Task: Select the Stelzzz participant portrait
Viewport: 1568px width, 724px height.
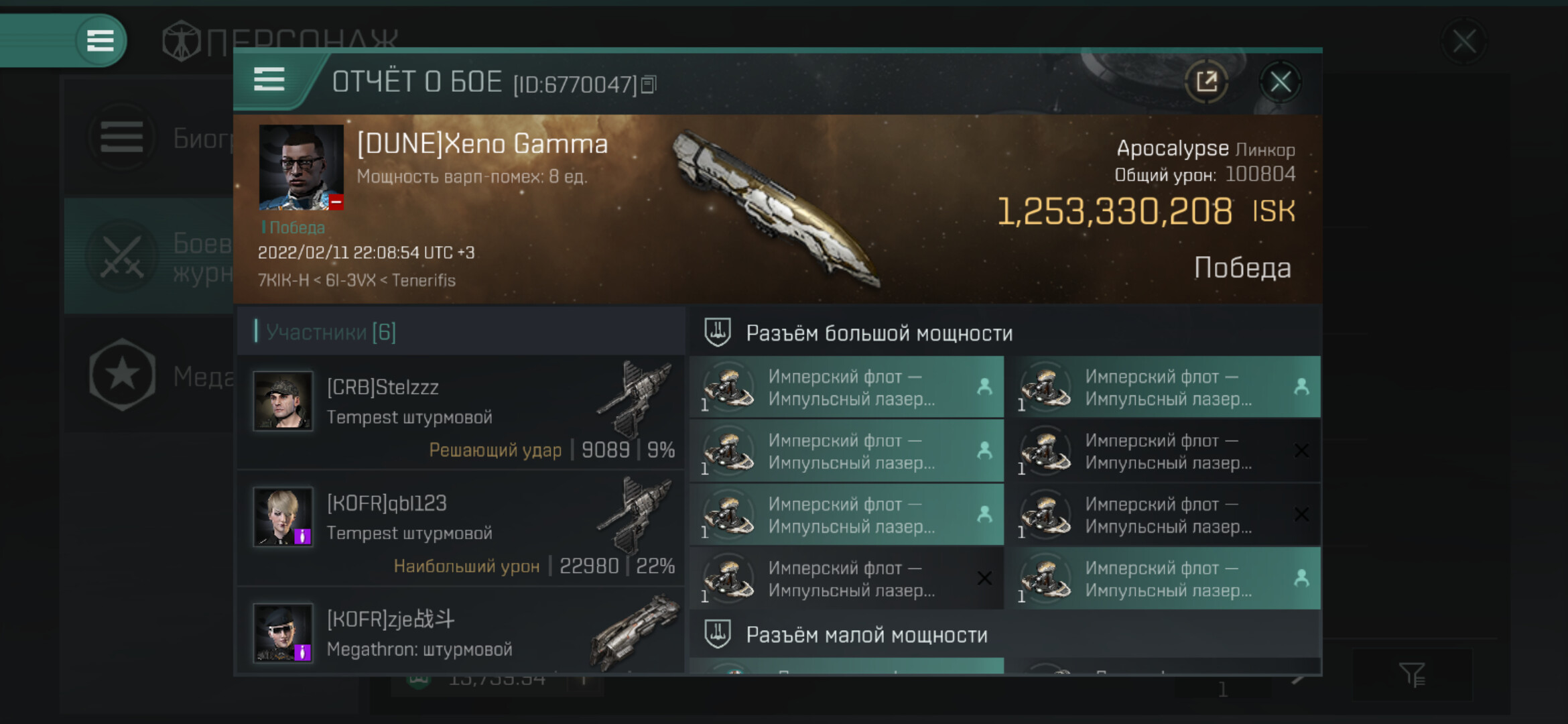Action: [283, 401]
